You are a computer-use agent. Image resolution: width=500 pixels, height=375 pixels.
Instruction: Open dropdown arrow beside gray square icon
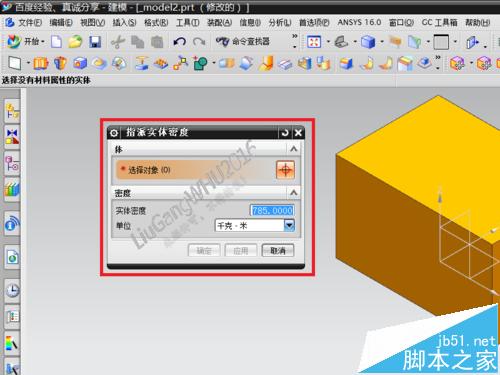pos(455,42)
